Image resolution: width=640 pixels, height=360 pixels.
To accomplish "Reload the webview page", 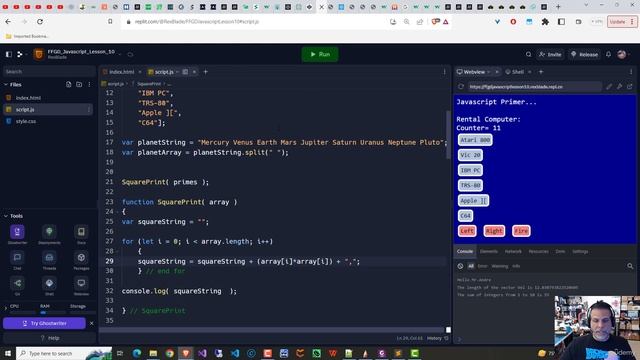I will pos(461,87).
